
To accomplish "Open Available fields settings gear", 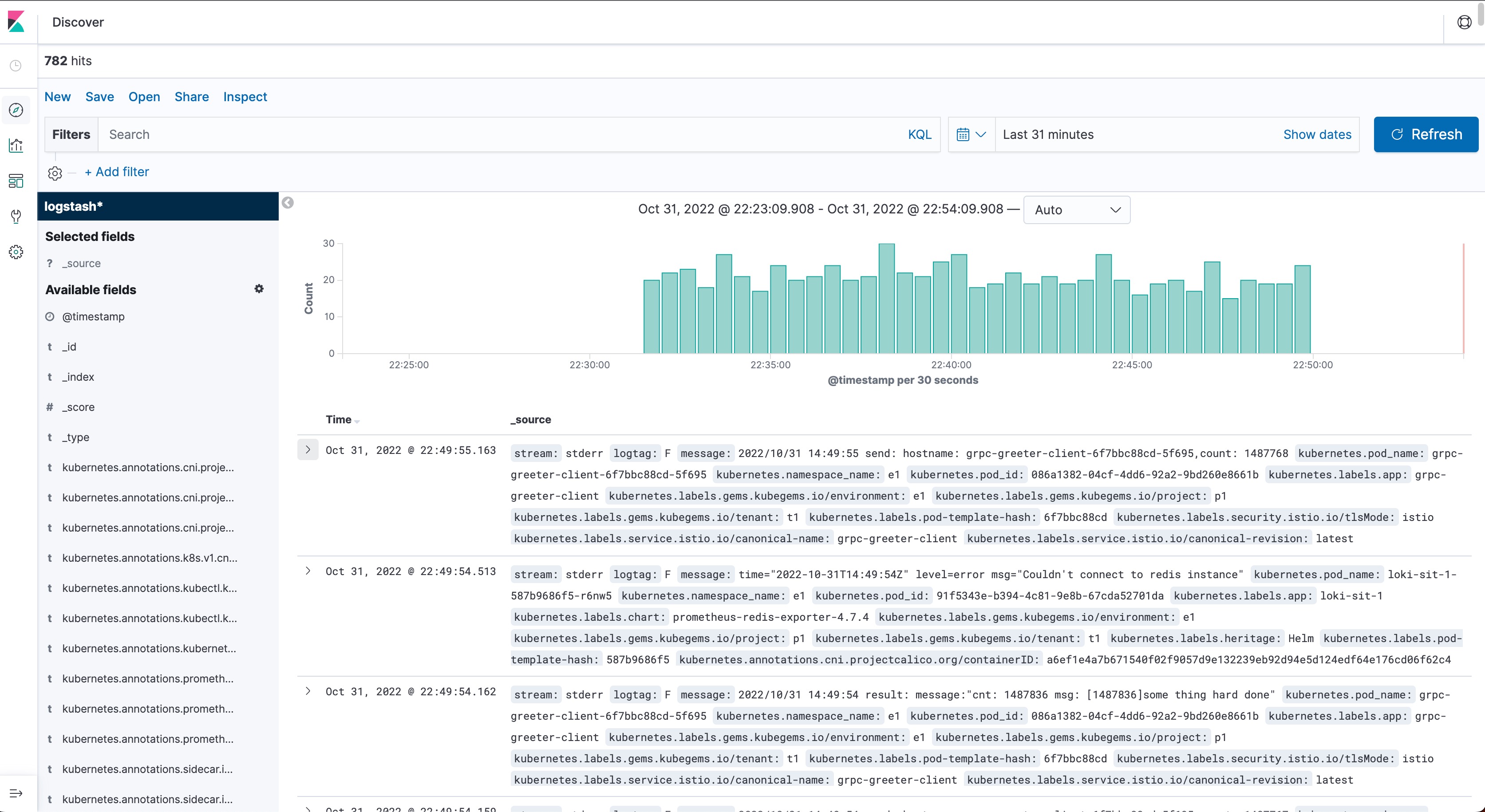I will point(259,289).
